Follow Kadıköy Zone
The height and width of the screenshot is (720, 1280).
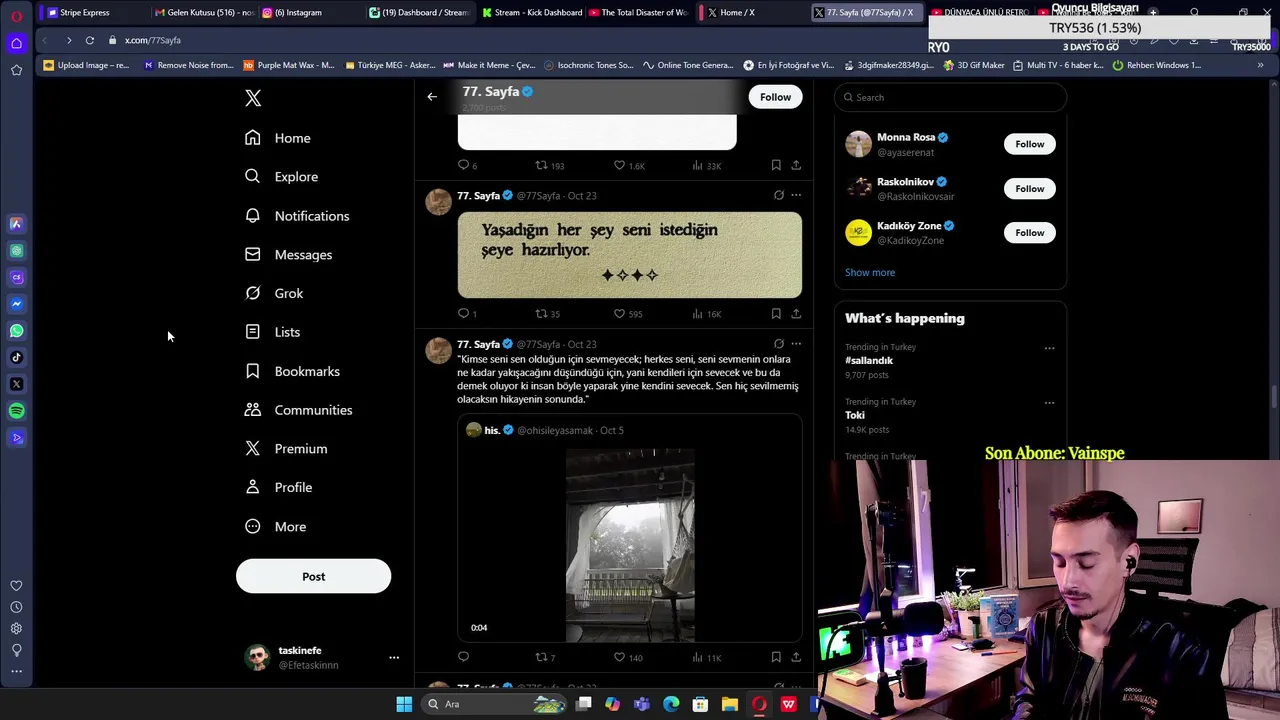pyautogui.click(x=1029, y=232)
